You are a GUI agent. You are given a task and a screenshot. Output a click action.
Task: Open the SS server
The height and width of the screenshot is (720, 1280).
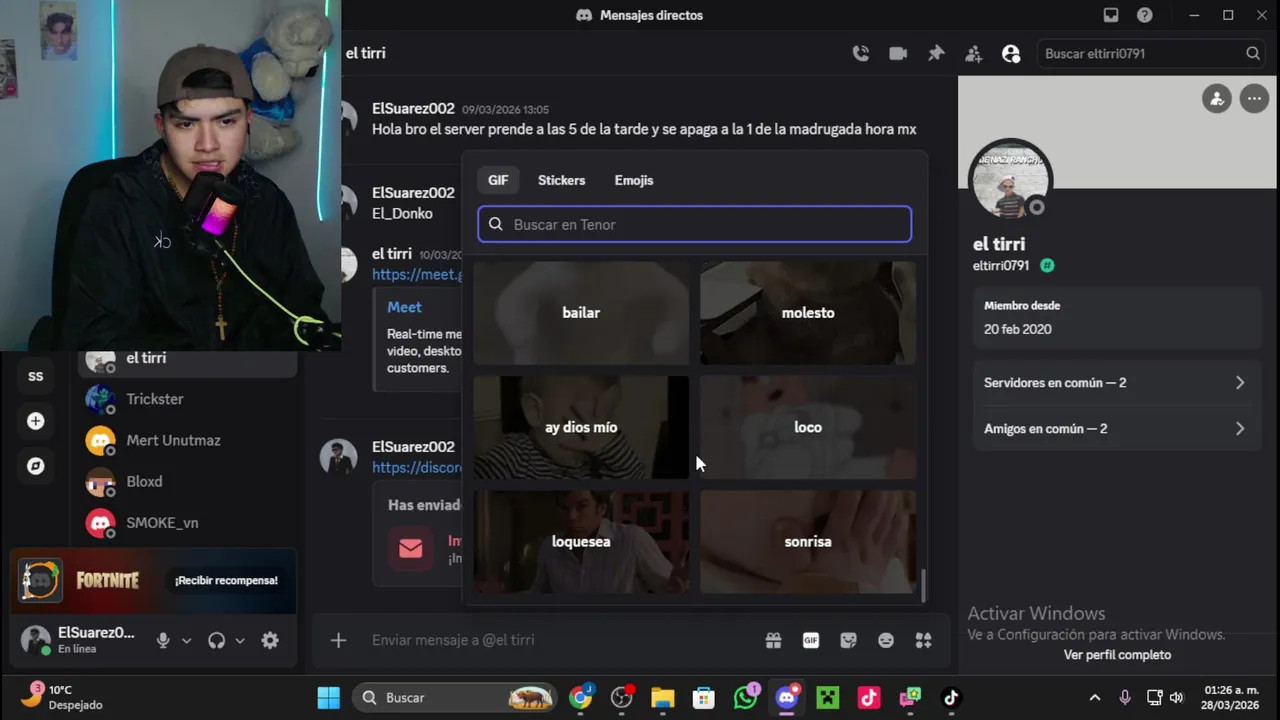(36, 376)
